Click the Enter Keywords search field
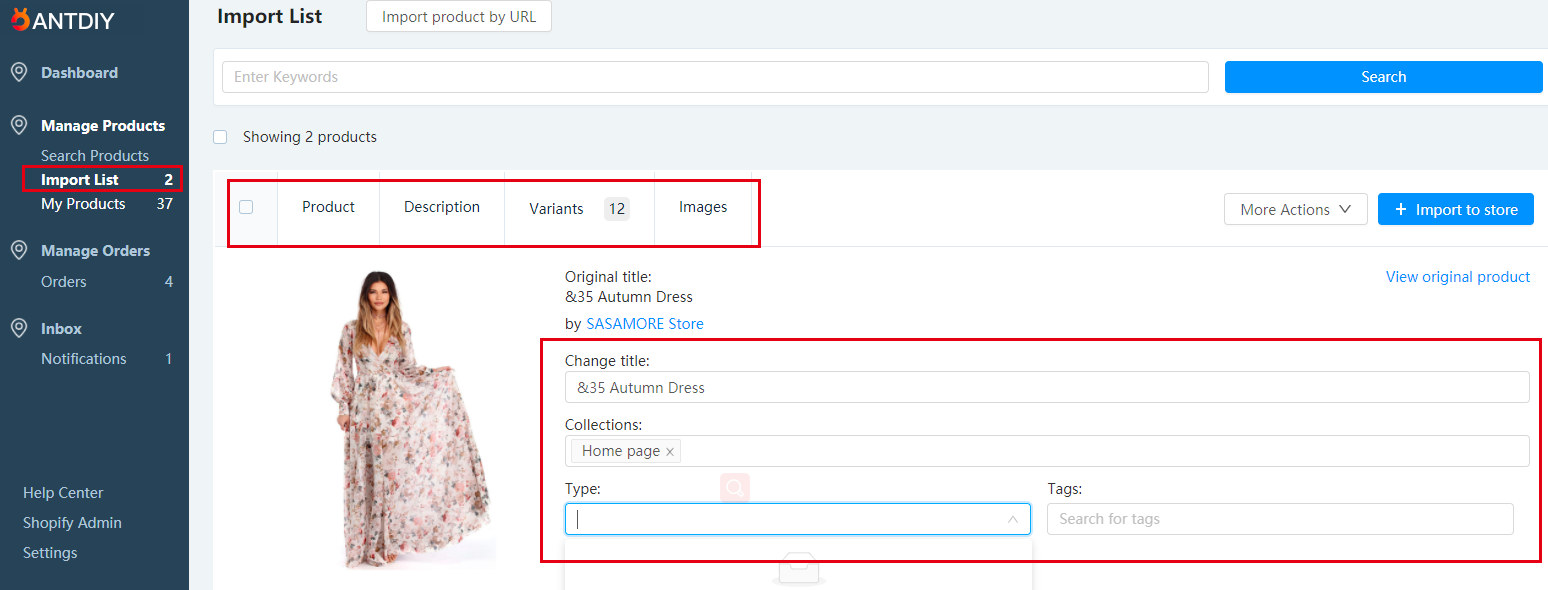Viewport: 1548px width, 590px height. click(715, 77)
